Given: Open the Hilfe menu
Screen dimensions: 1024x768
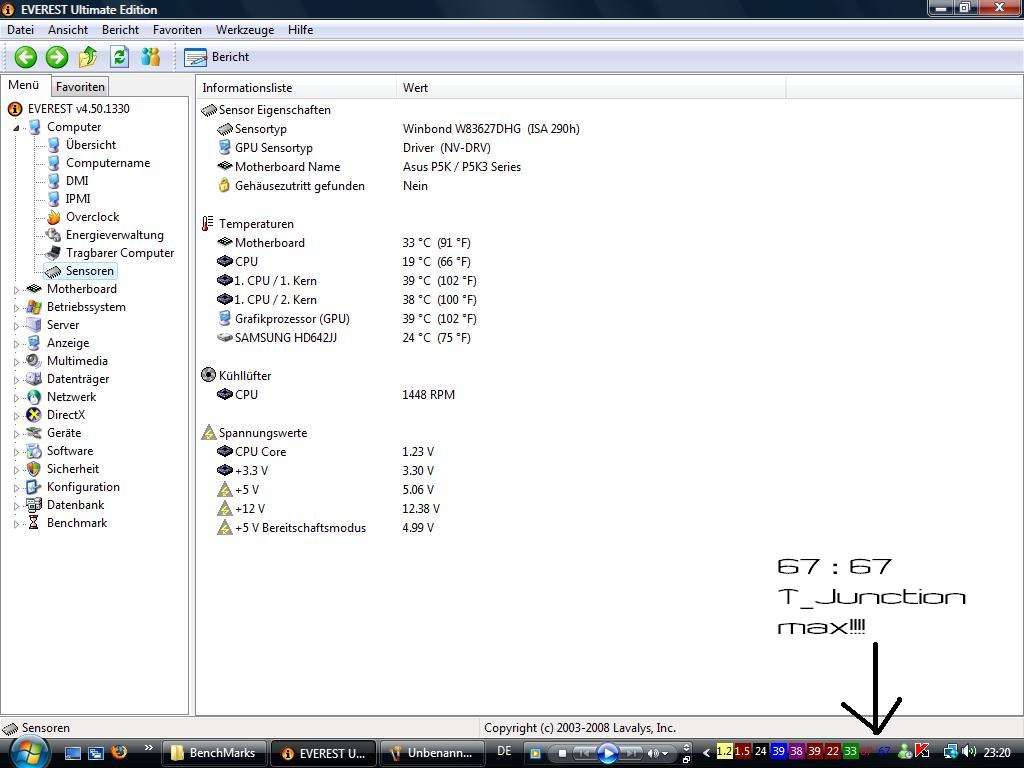Looking at the screenshot, I should [x=300, y=30].
